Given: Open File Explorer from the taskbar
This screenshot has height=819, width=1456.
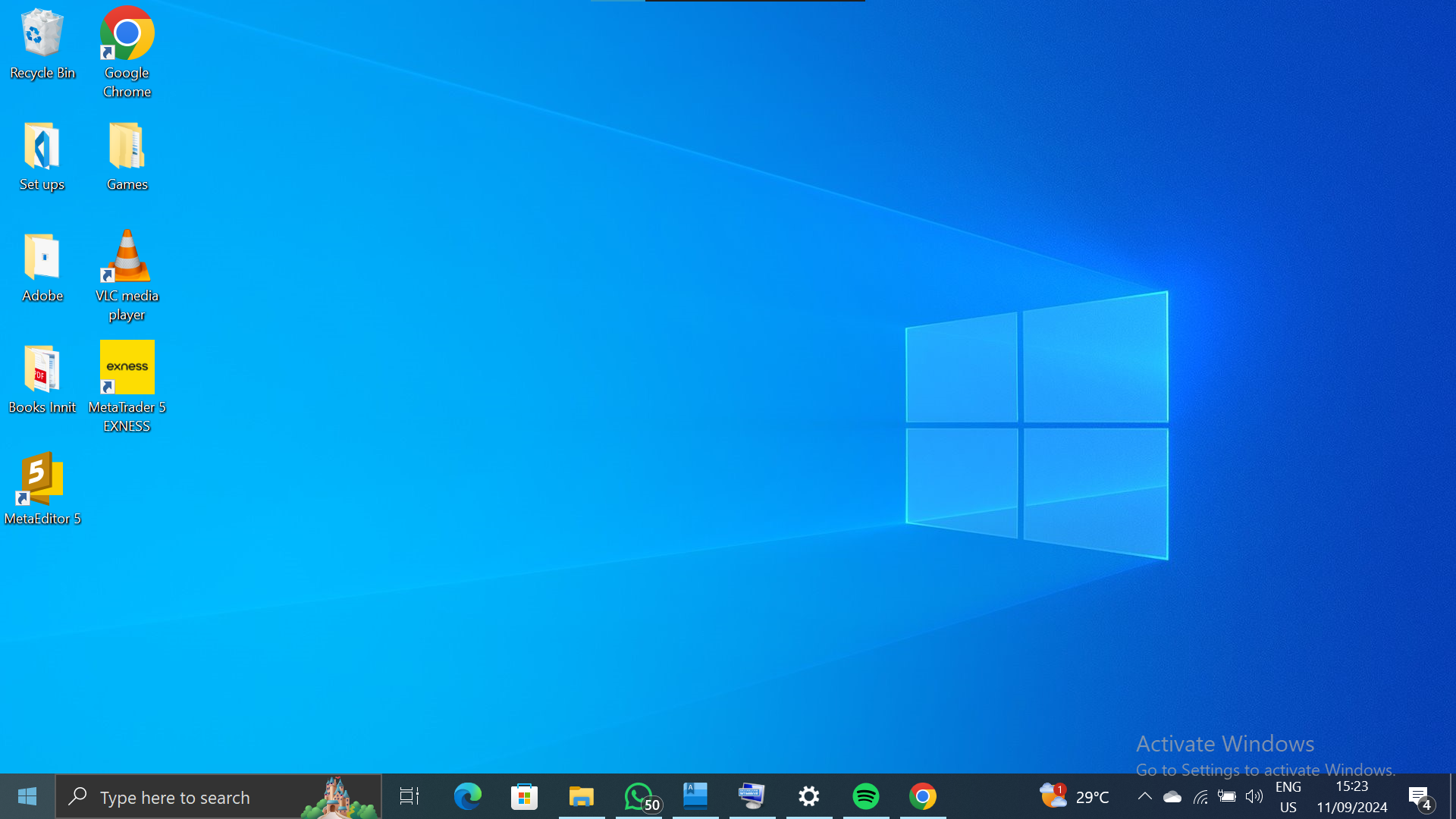Looking at the screenshot, I should pos(582,796).
